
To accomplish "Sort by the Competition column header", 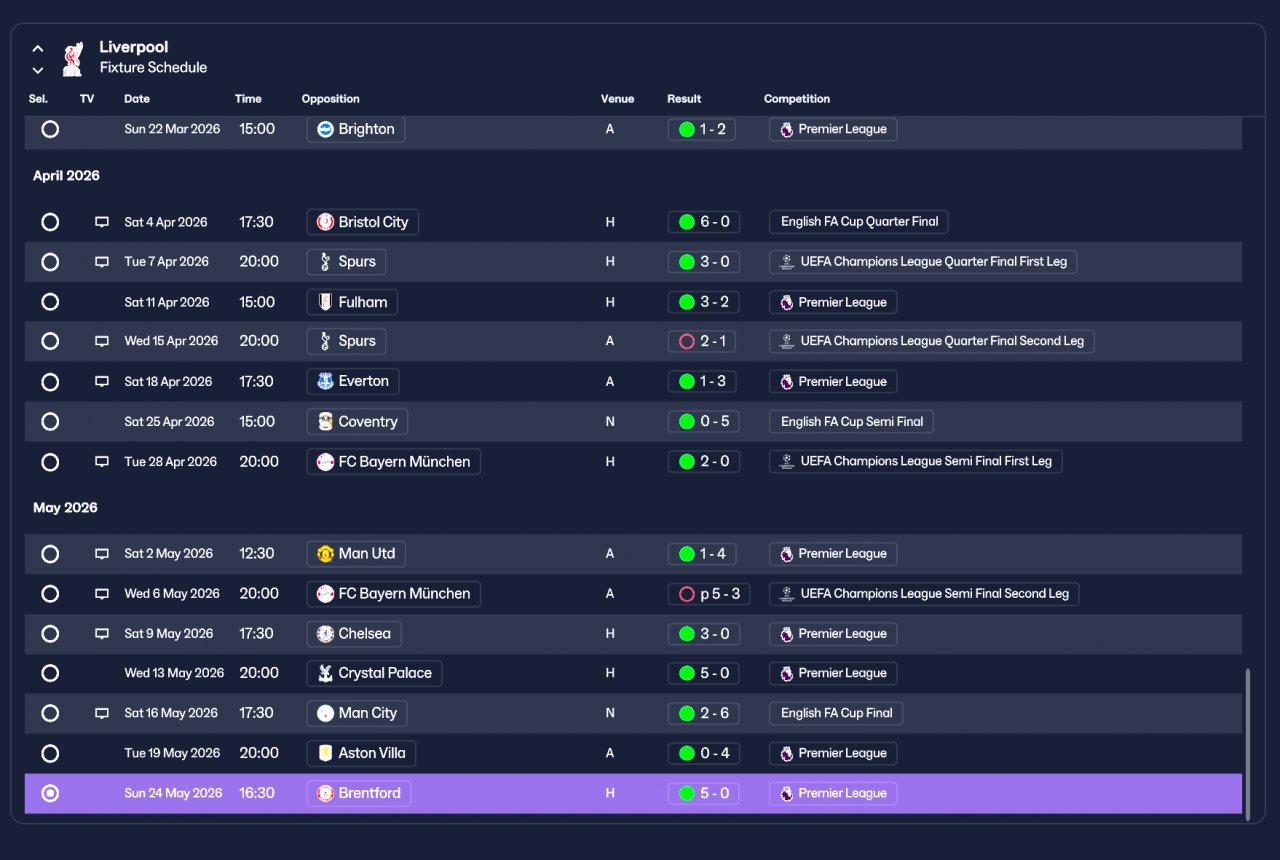I will tap(797, 99).
